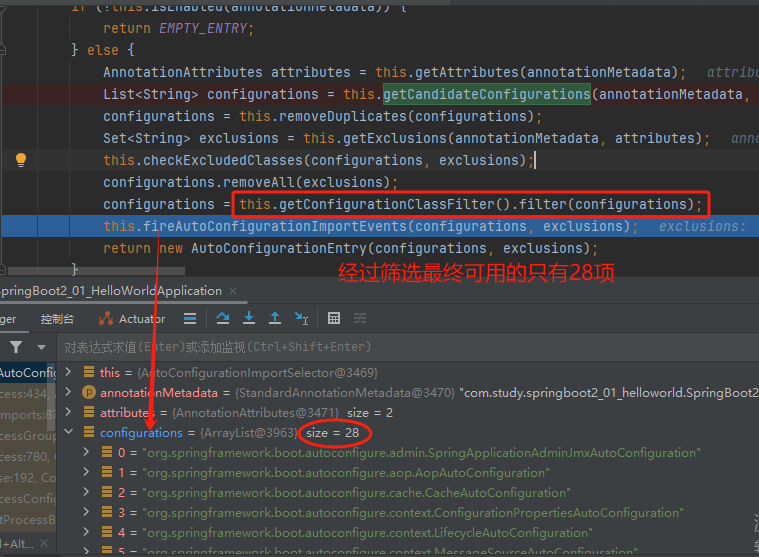Expand the attributes variable node
This screenshot has width=759, height=557.
coord(68,412)
